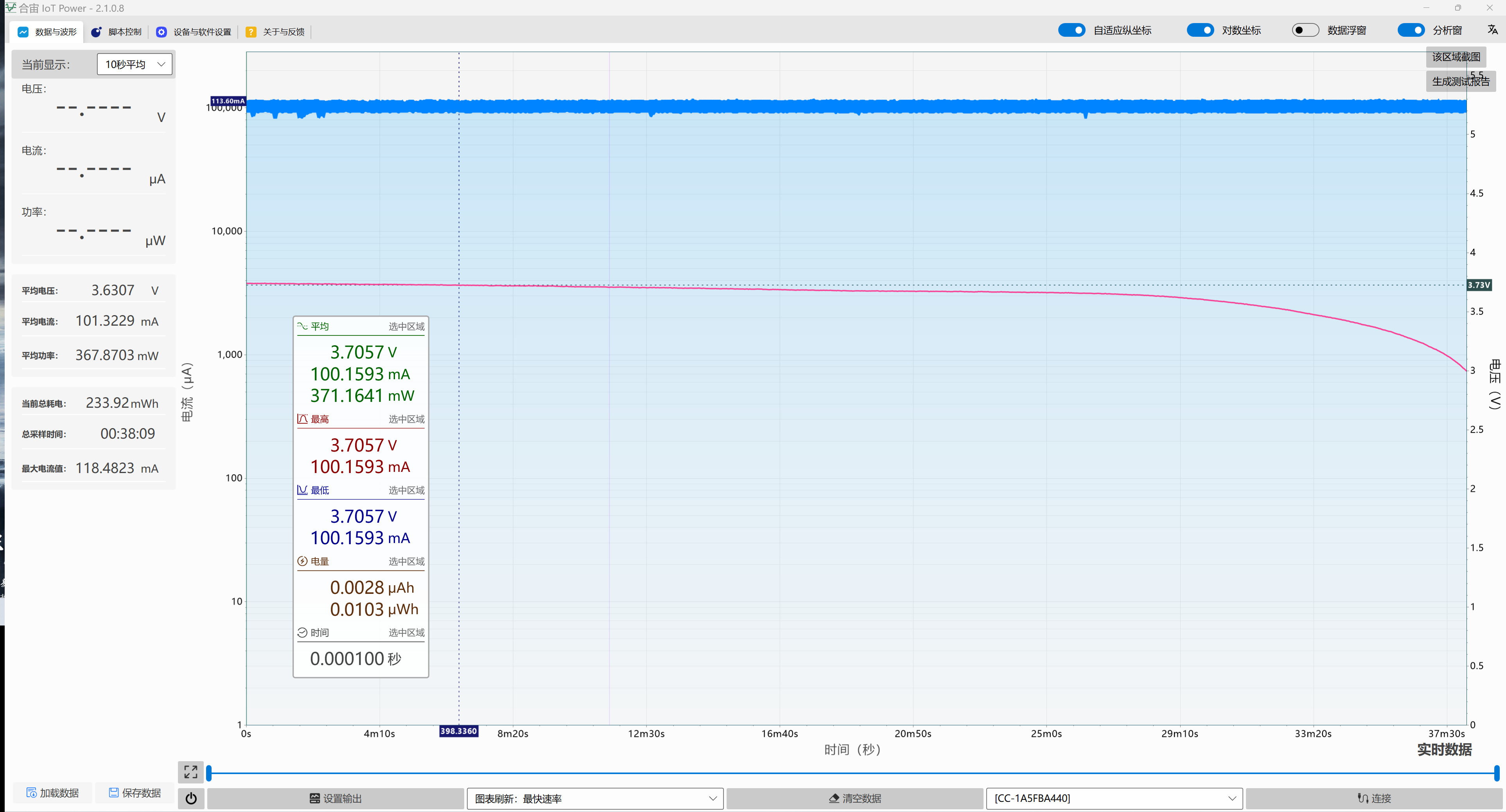Click the script icon beside 脚本控制
Viewport: 1506px width, 812px height.
pyautogui.click(x=97, y=32)
